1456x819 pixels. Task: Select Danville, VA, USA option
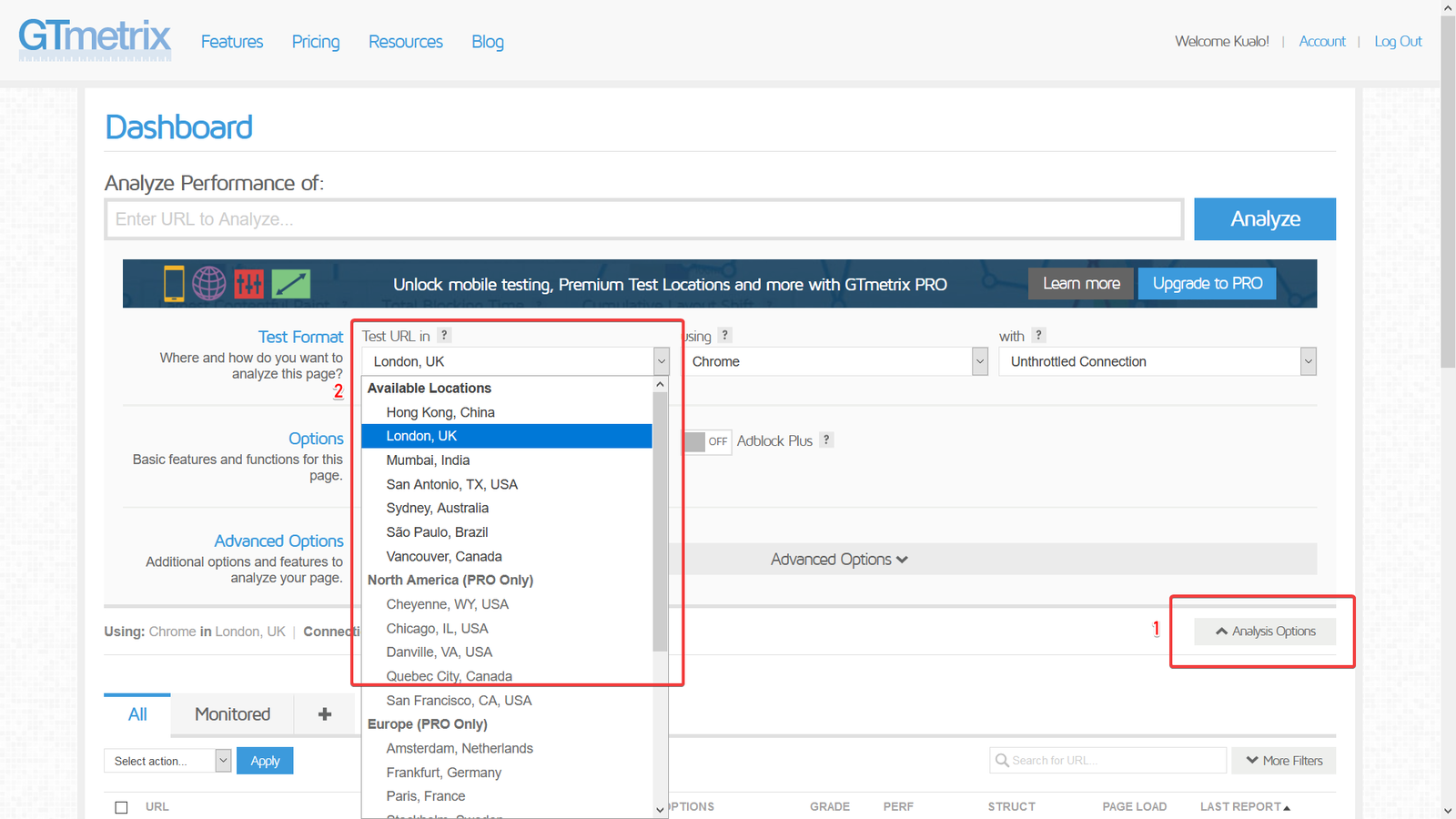(x=507, y=652)
